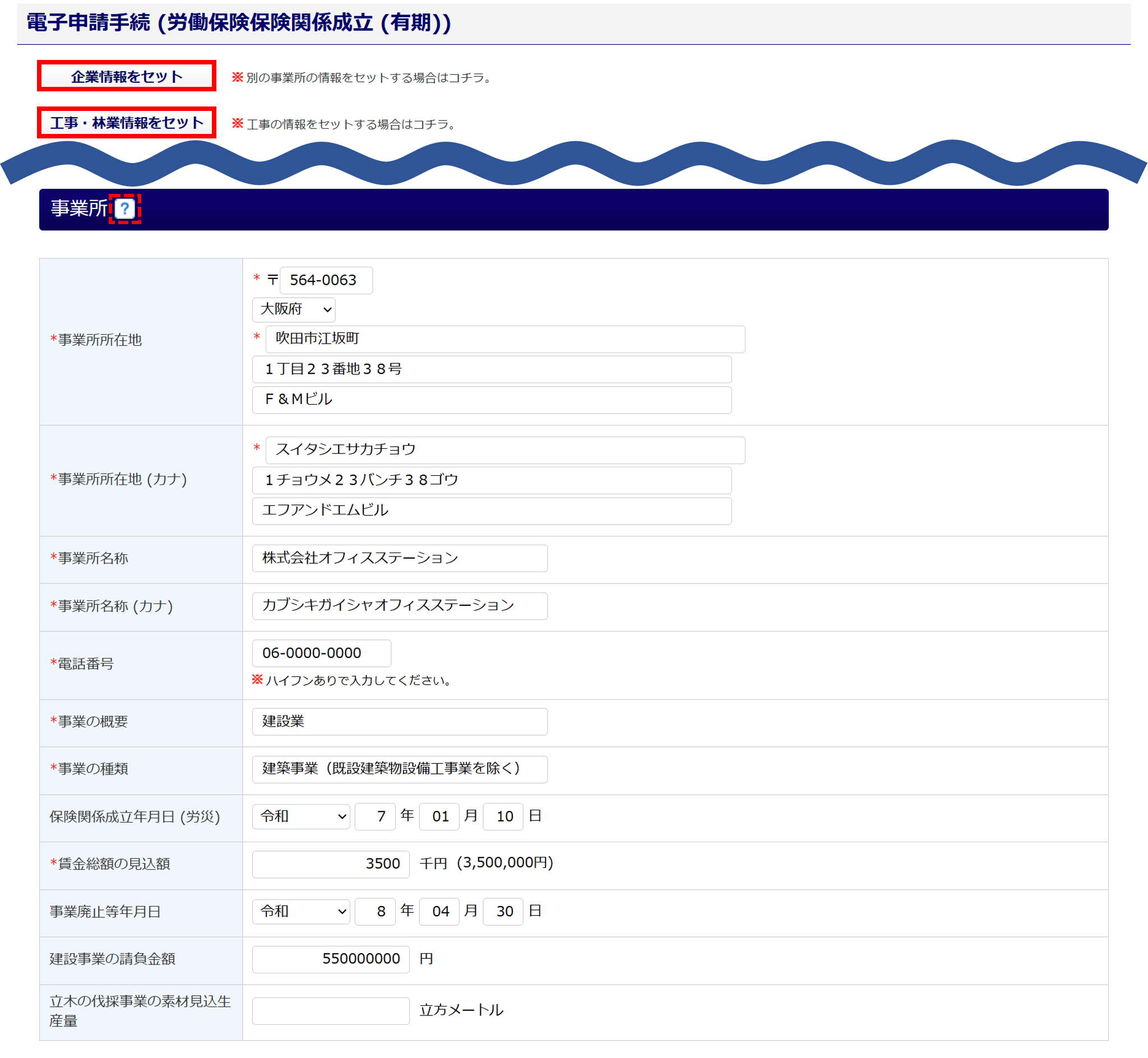Click the 工事・林業情報をセット button
The image size is (1148, 1058).
coord(127,123)
